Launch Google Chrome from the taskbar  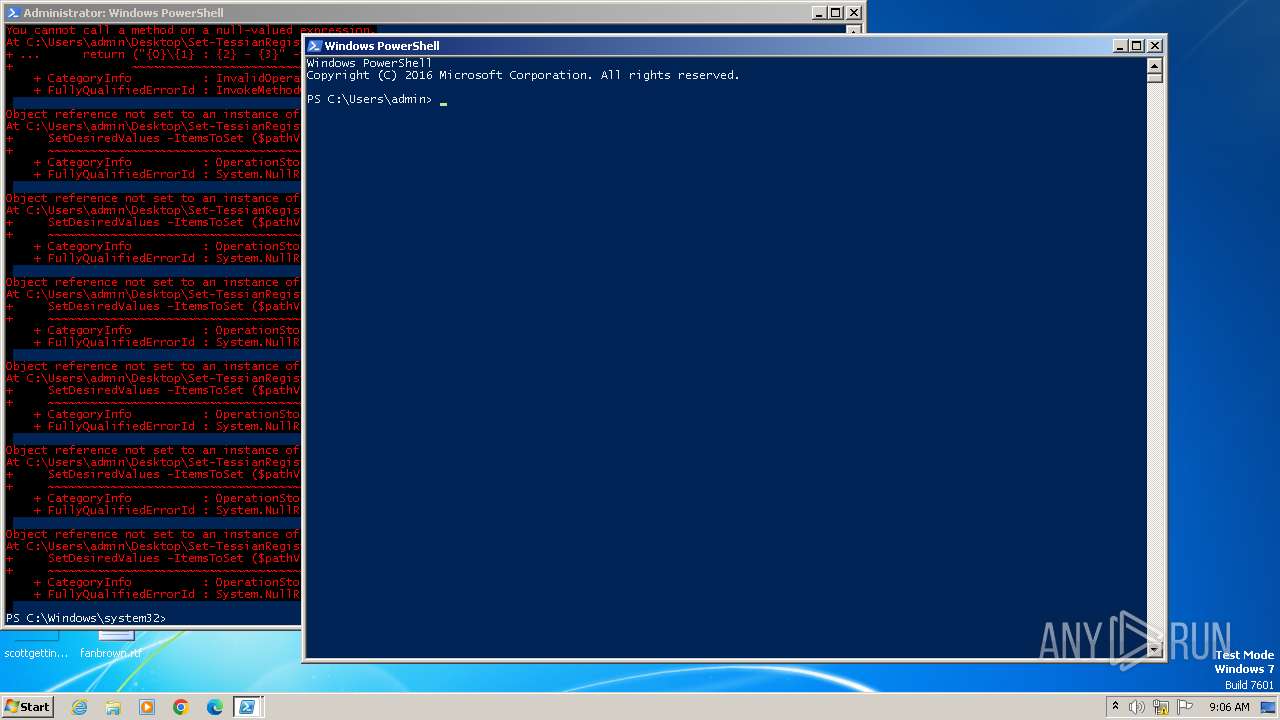point(181,707)
